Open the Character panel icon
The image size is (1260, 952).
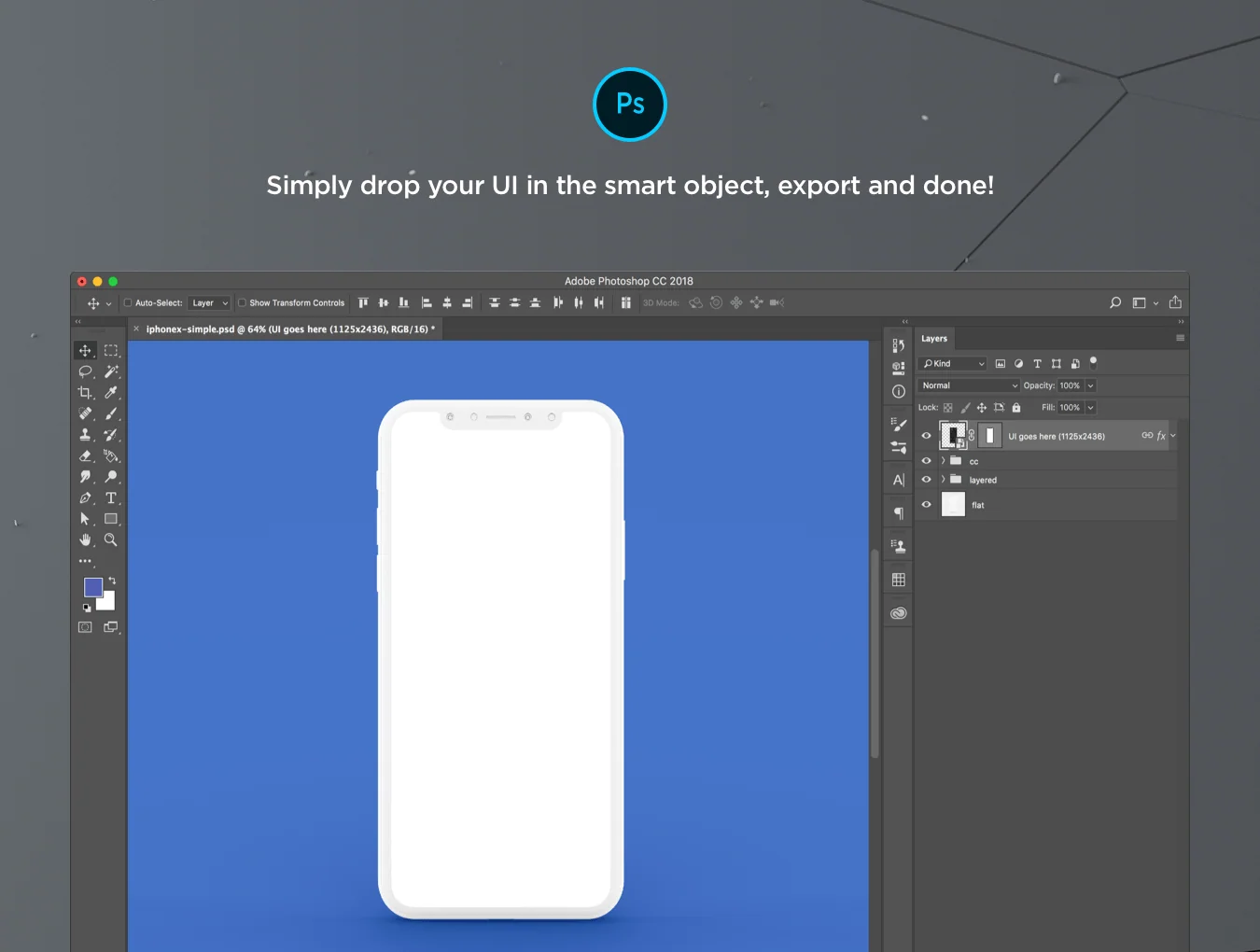pos(898,480)
